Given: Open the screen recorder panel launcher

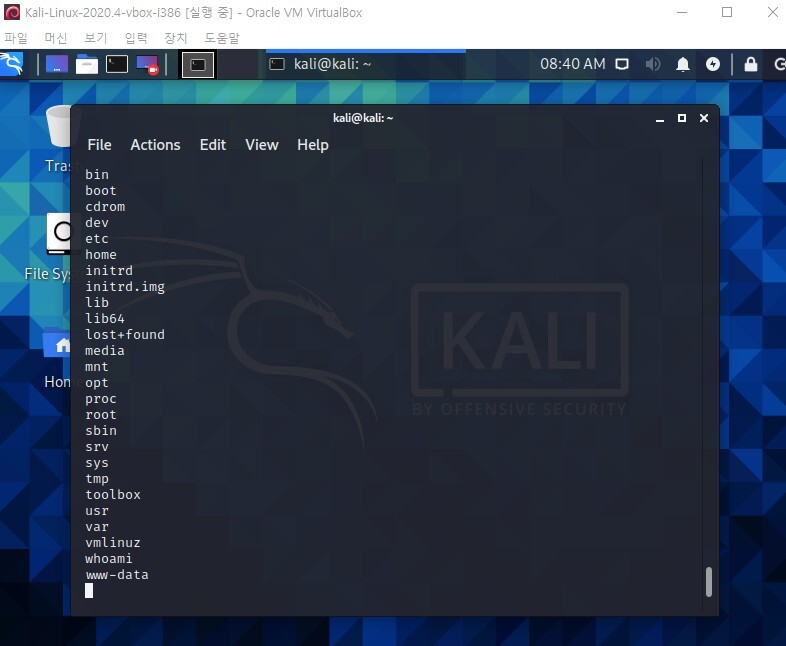Looking at the screenshot, I should pos(147,65).
